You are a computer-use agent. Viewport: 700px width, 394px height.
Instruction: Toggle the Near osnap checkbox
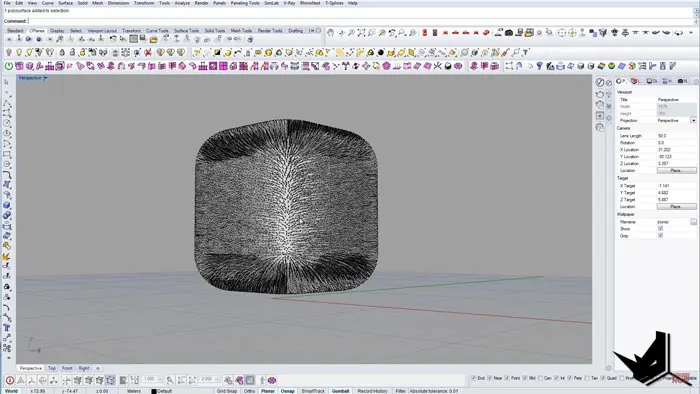[490, 378]
